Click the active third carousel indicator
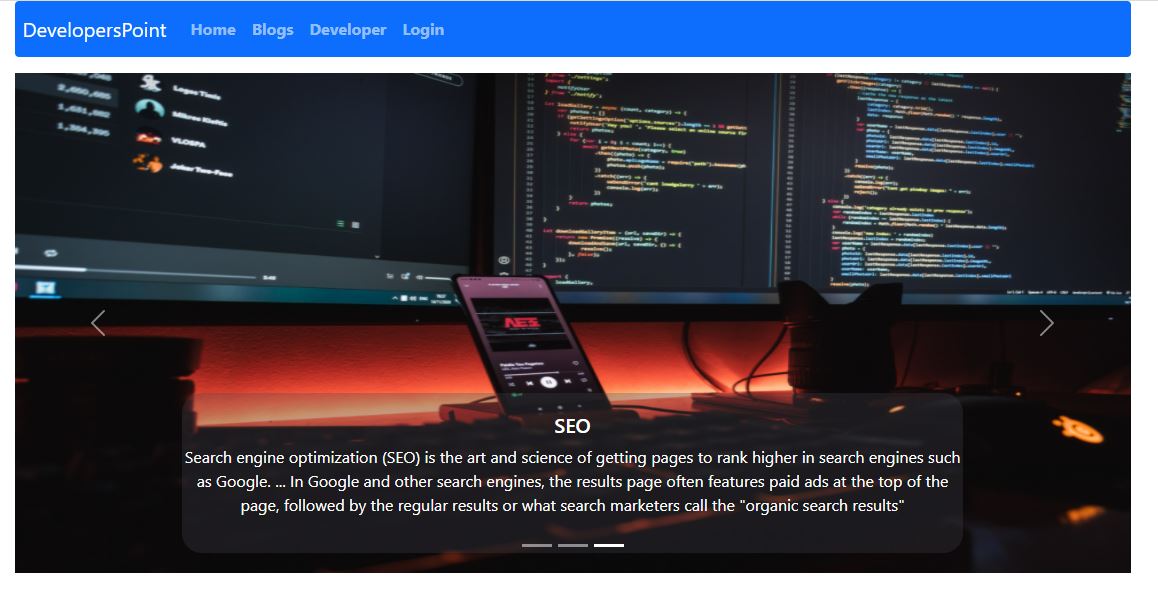Image resolution: width=1158 pixels, height=600 pixels. pyautogui.click(x=609, y=545)
